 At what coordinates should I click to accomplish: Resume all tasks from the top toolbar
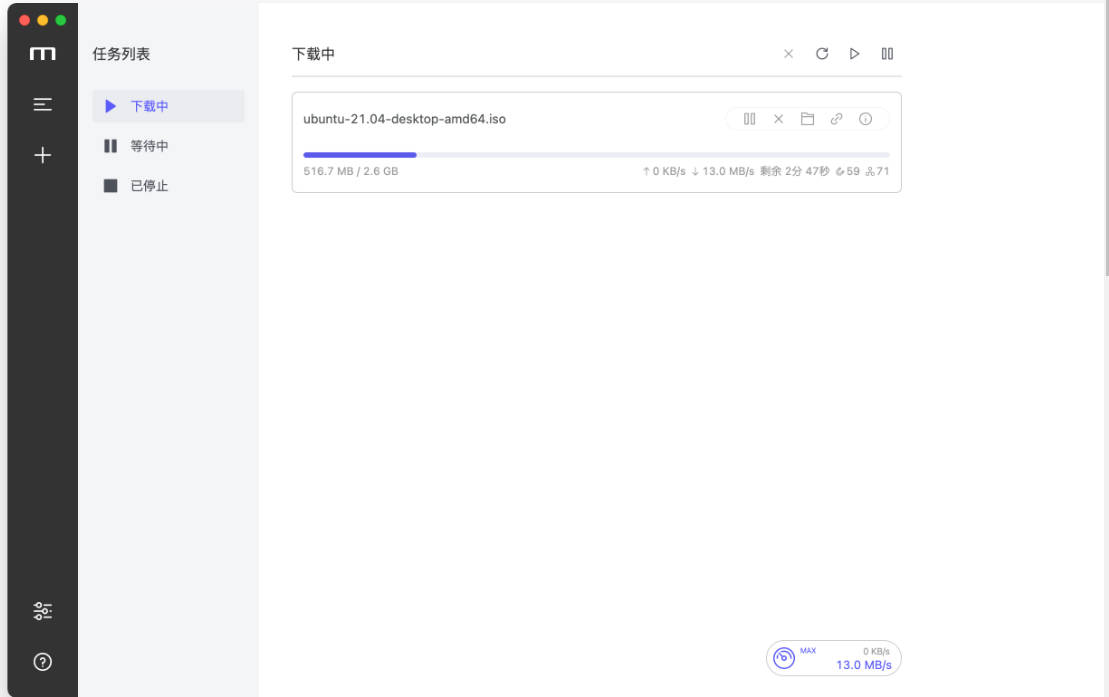pos(854,54)
